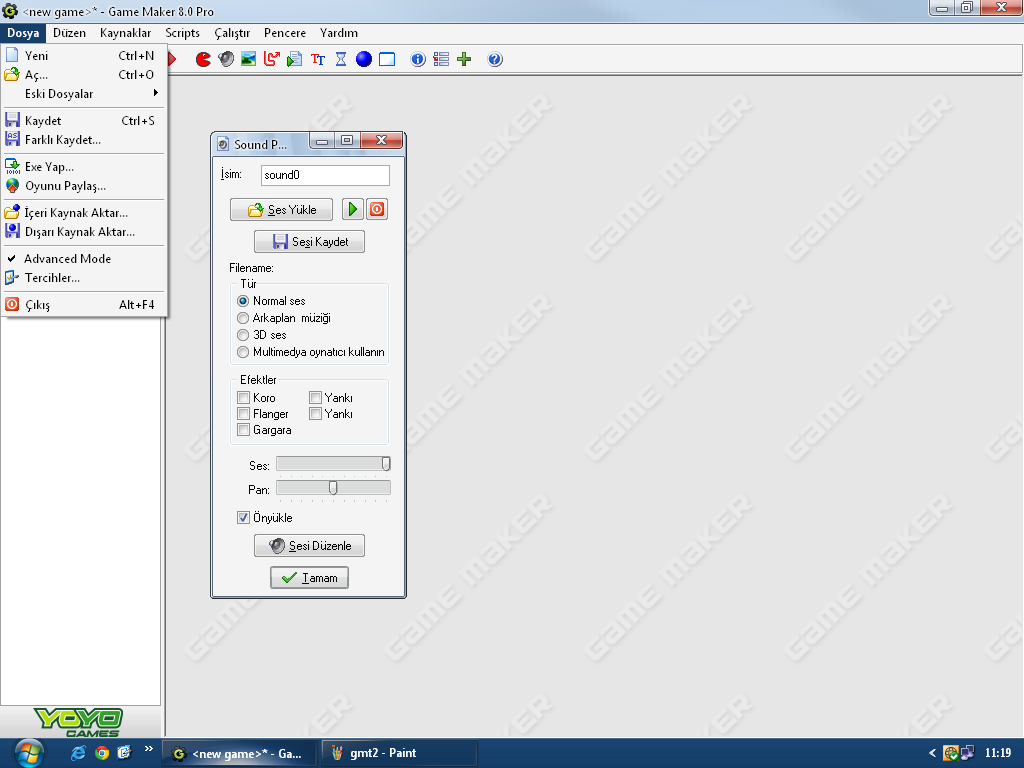The height and width of the screenshot is (768, 1024).
Task: Stop the sound with the red stop button
Action: coord(377,209)
